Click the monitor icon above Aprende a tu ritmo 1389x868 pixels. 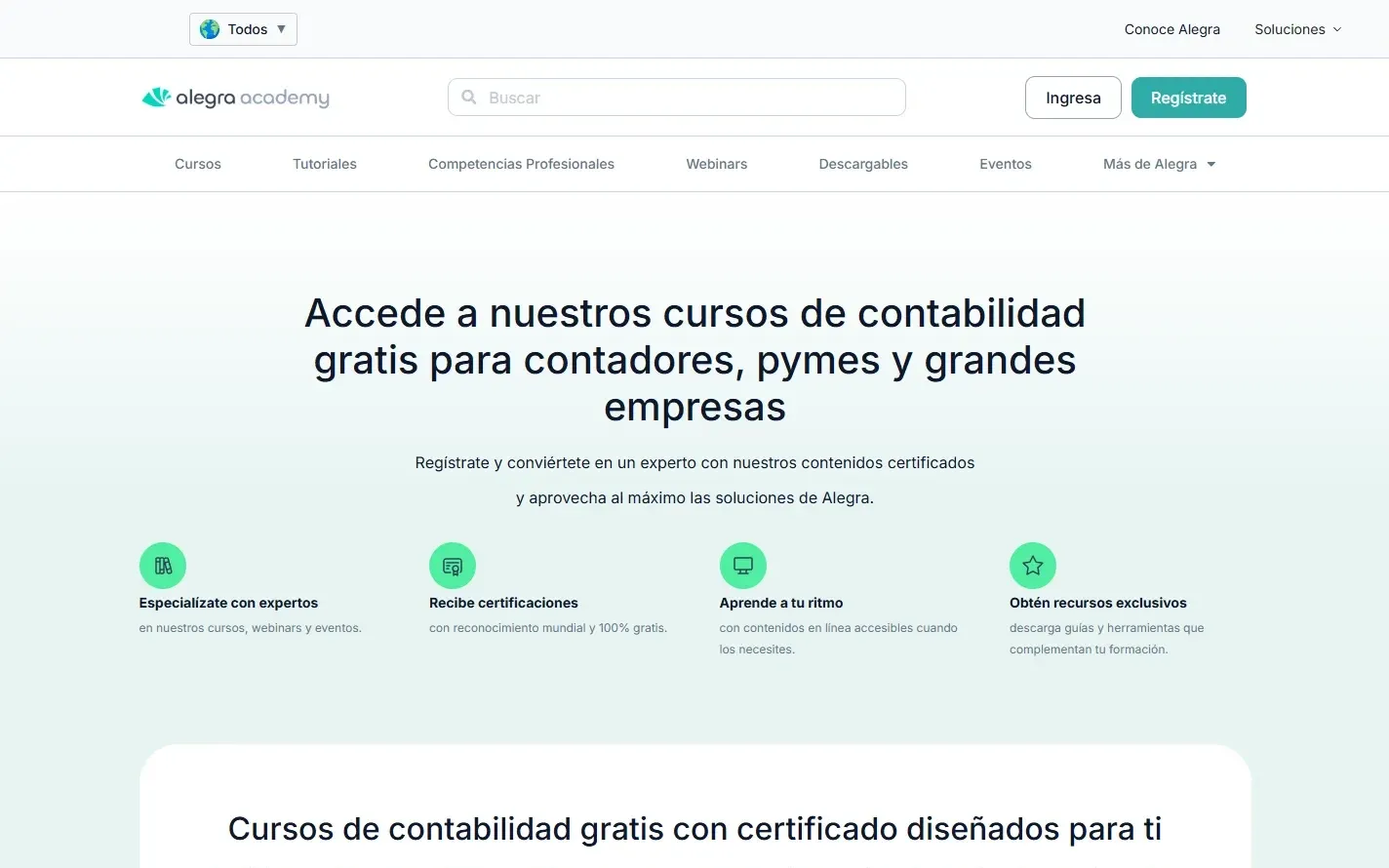pyautogui.click(x=743, y=566)
